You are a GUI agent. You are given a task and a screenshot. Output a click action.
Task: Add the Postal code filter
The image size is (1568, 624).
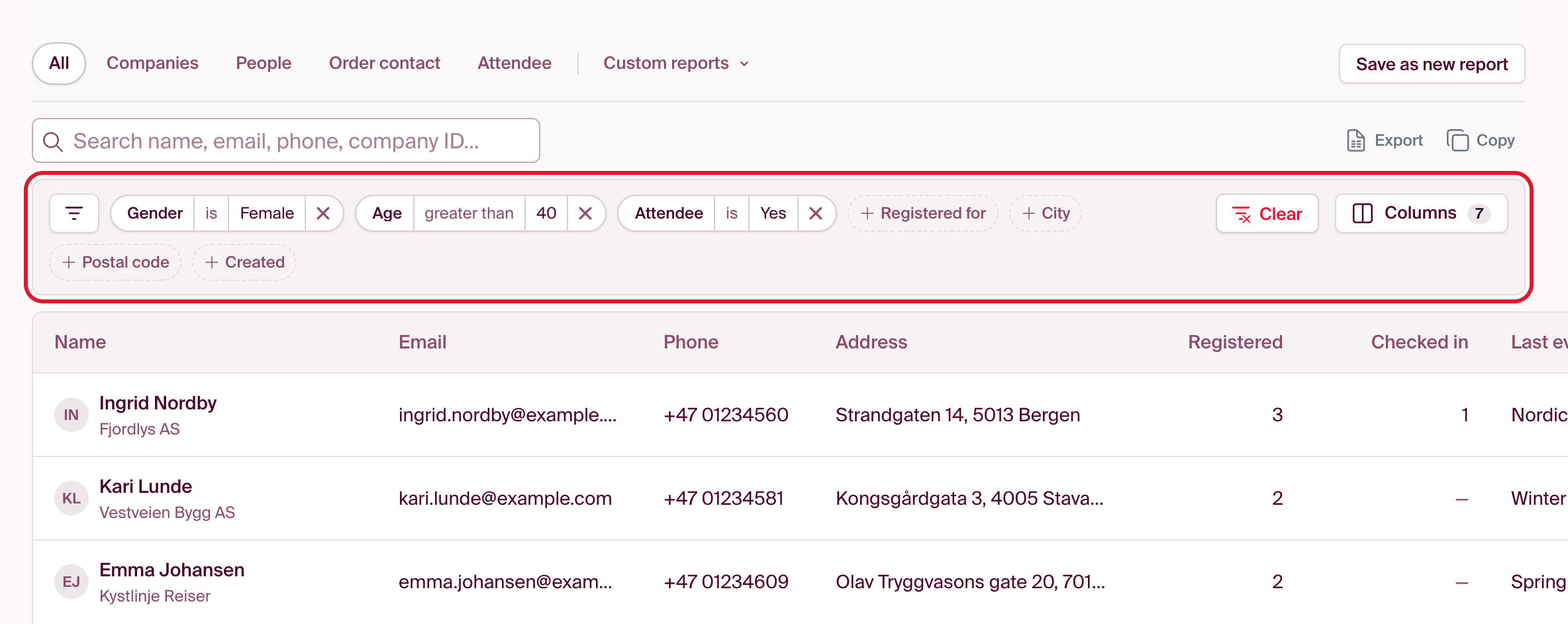pyautogui.click(x=116, y=262)
